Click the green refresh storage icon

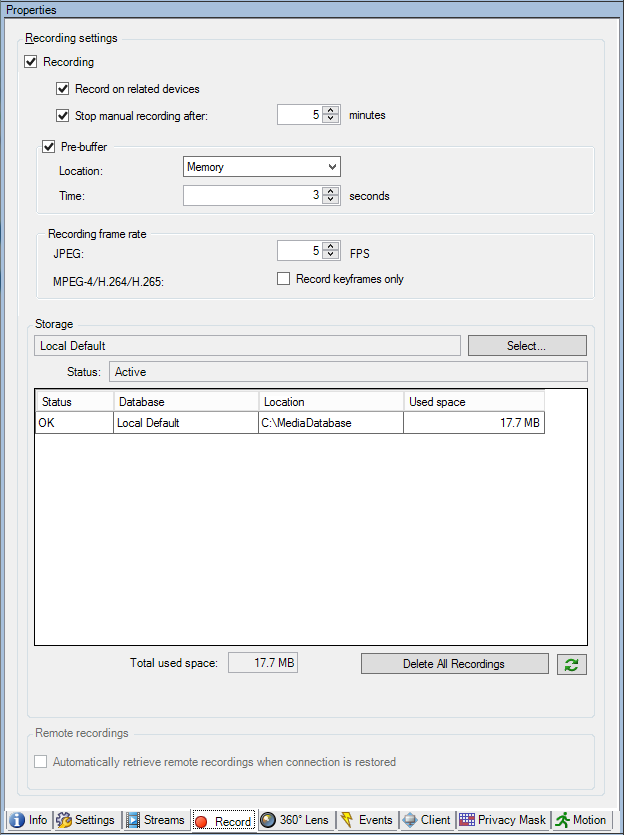click(573, 664)
